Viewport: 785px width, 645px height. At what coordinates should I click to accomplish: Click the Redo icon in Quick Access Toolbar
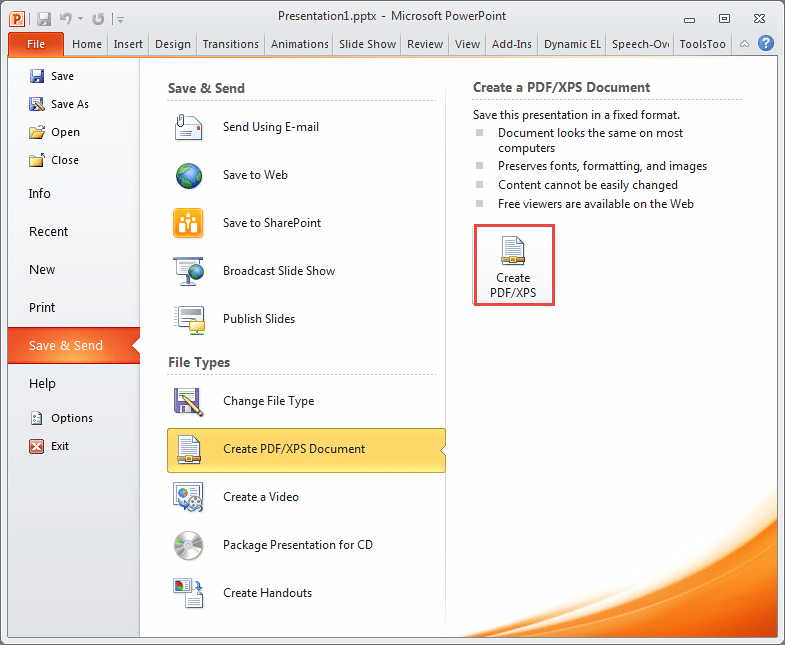pyautogui.click(x=98, y=19)
